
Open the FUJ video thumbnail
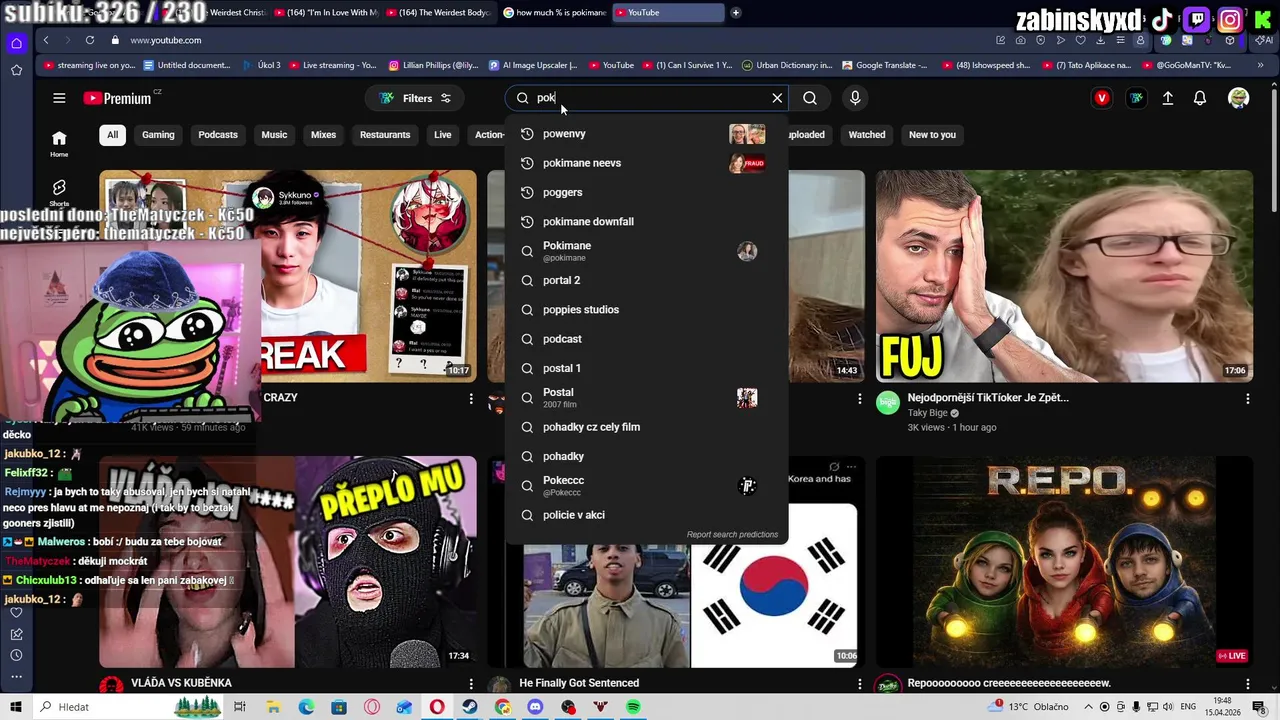[1064, 276]
